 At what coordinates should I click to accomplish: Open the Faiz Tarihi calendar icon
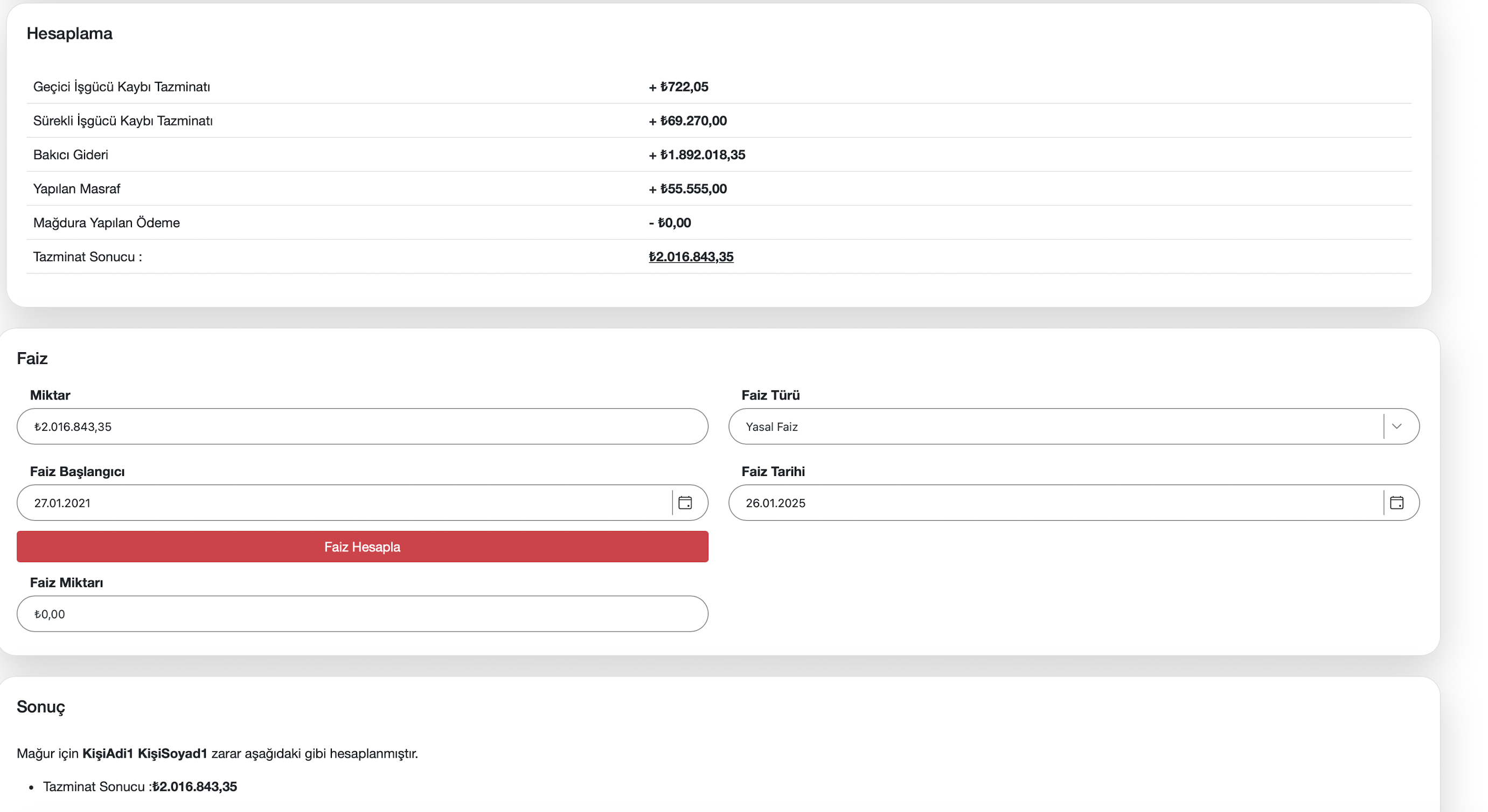click(1396, 502)
